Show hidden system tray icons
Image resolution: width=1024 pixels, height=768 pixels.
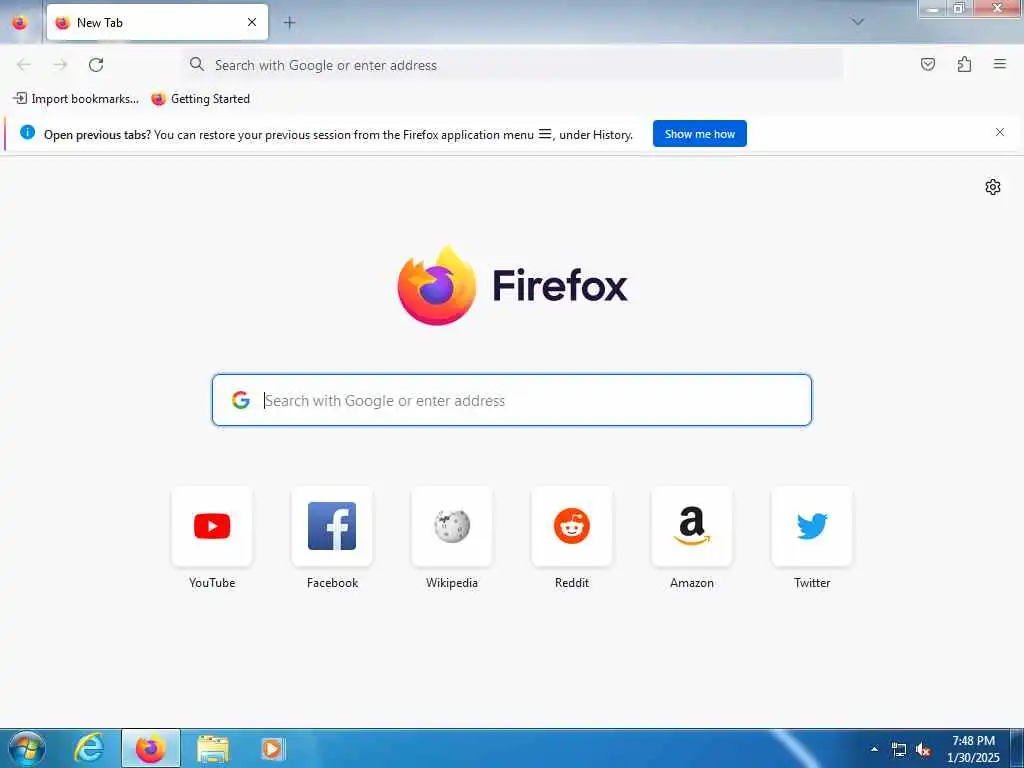874,749
